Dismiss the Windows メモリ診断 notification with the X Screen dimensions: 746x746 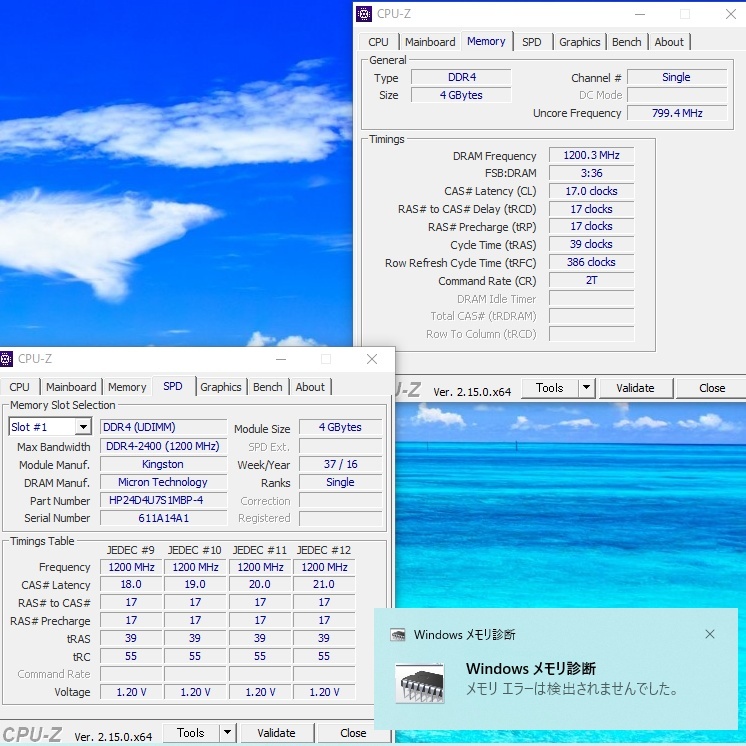(x=710, y=634)
